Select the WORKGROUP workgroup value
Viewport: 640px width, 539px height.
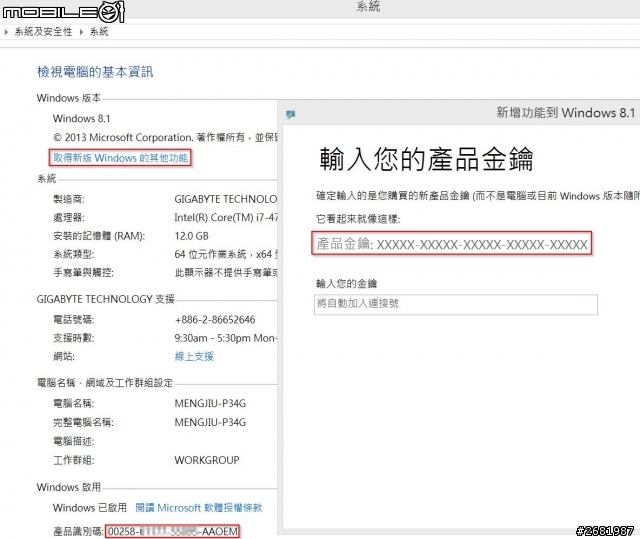coord(207,460)
